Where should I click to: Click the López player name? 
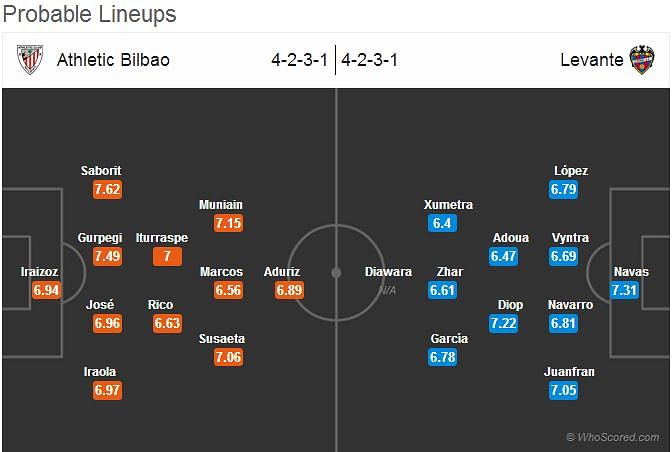point(571,171)
